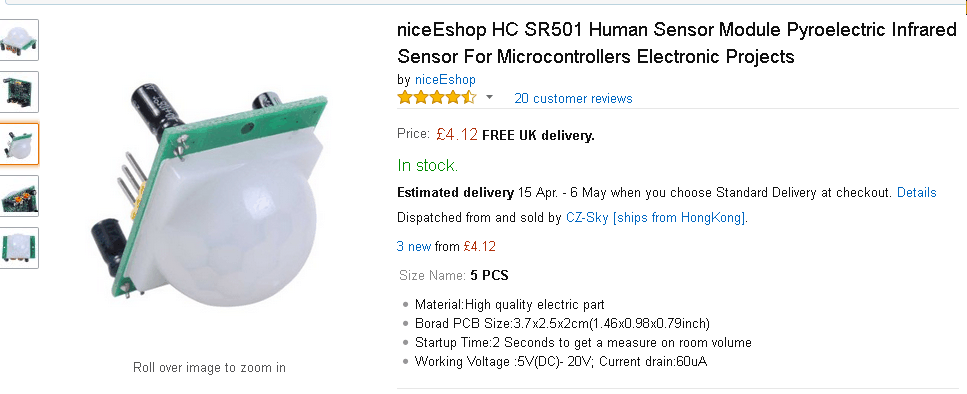Select the fourth thumbnail with orange potentiometers

[x=19, y=196]
